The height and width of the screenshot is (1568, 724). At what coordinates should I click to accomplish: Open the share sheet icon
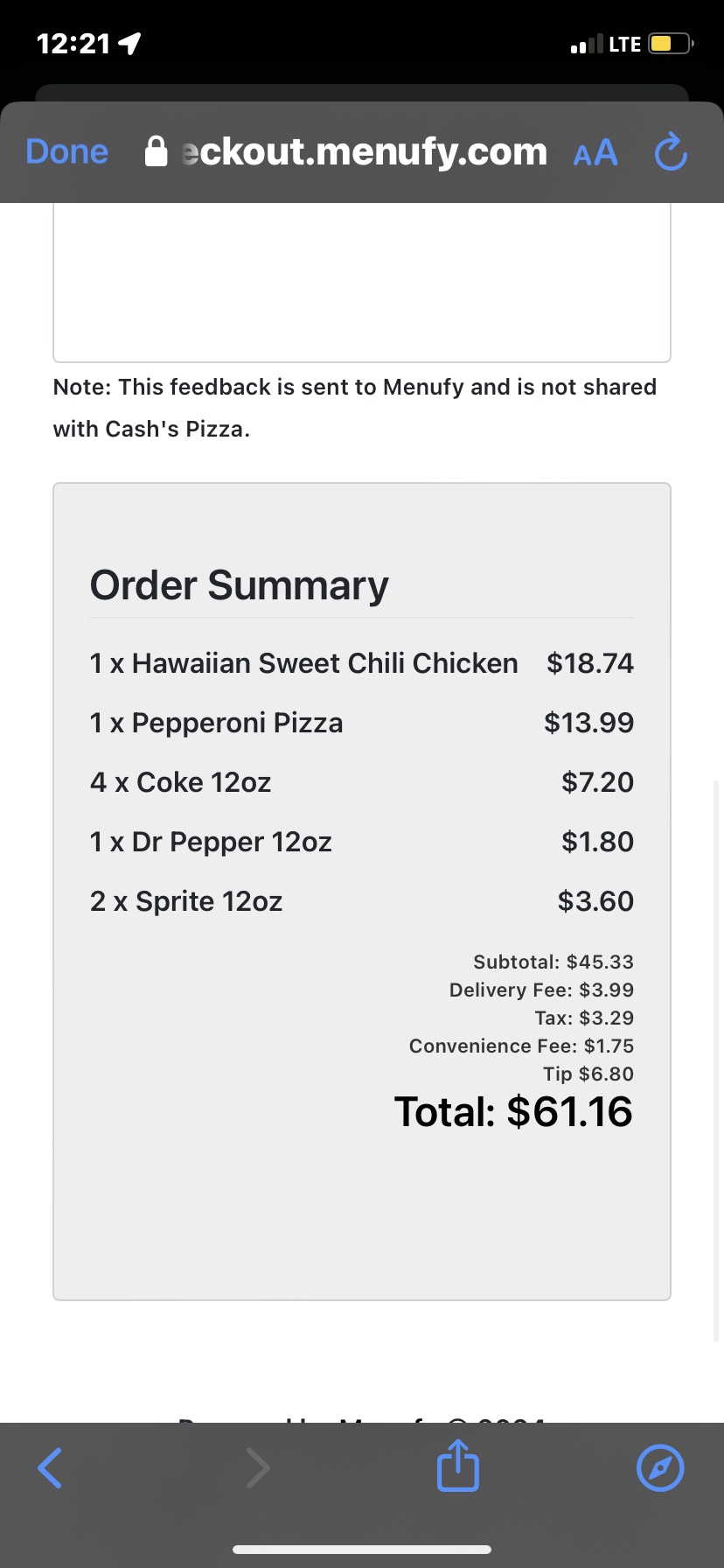[x=458, y=1466]
